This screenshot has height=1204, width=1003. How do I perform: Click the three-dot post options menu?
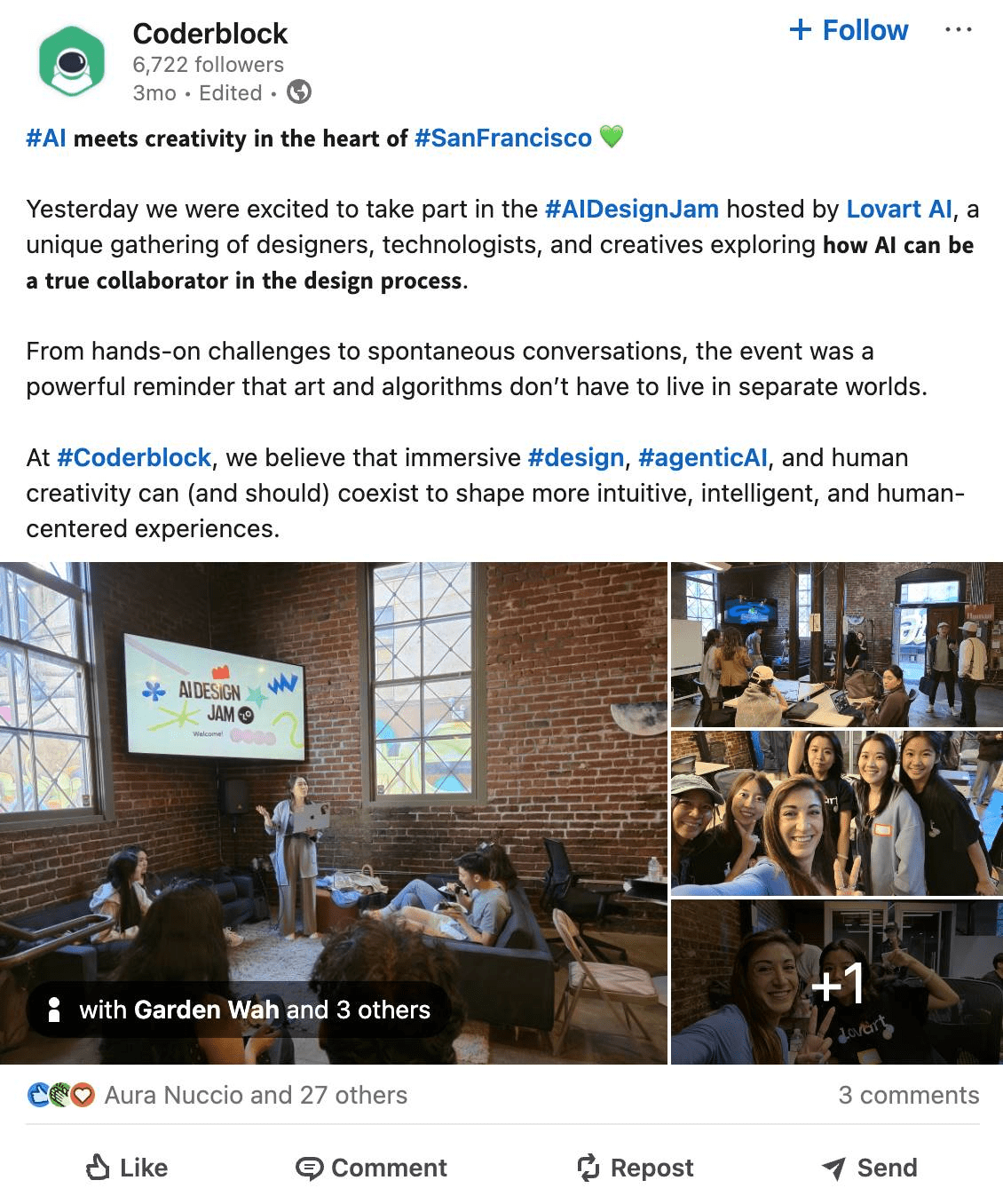click(x=958, y=30)
